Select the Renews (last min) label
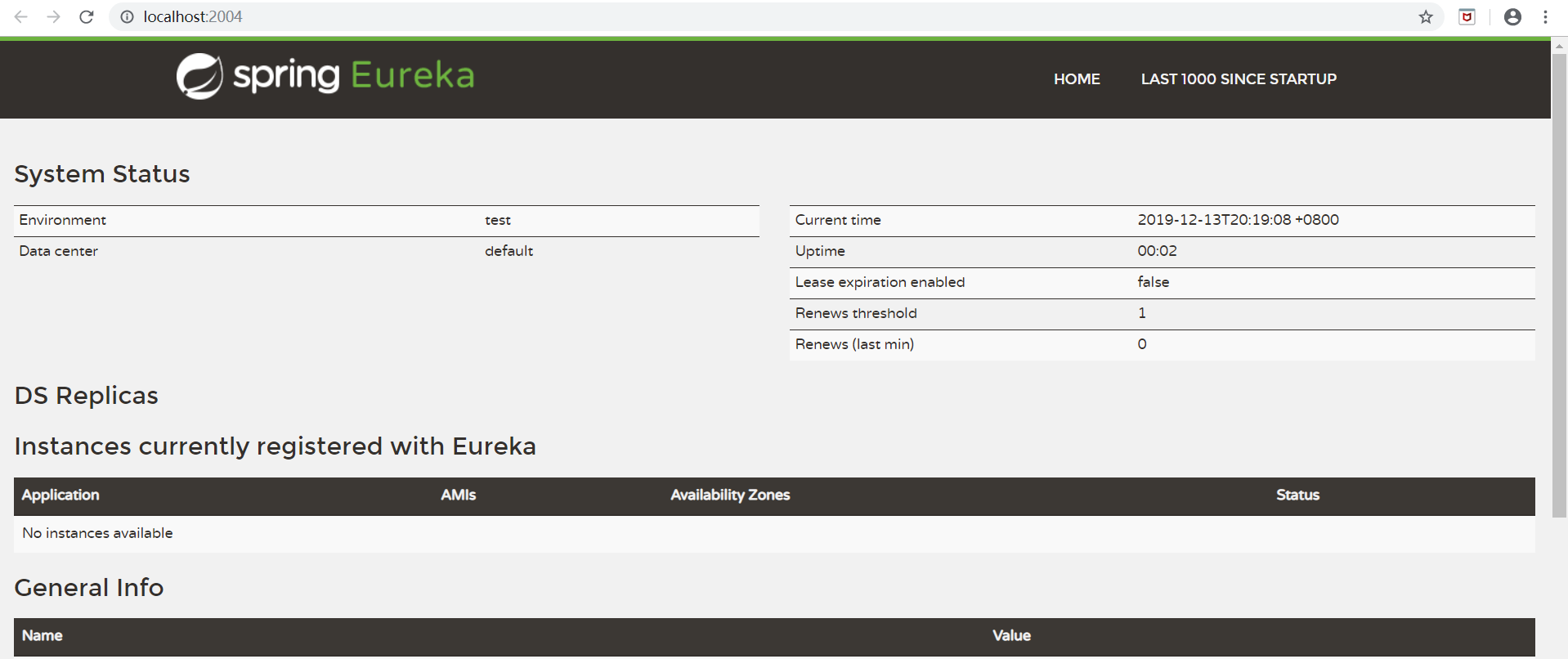Screen dimensions: 1568x659 click(x=854, y=344)
